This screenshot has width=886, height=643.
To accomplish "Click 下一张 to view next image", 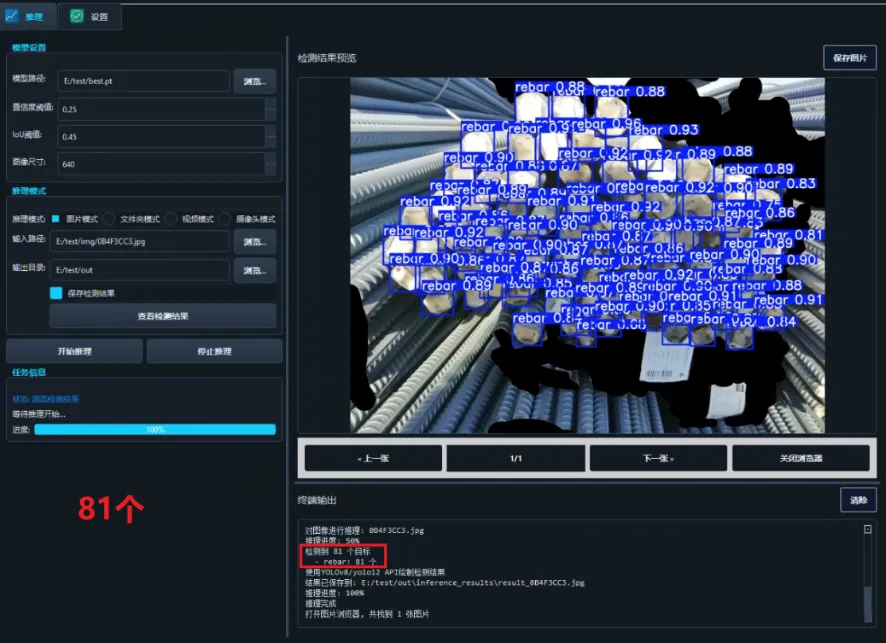I will tap(657, 457).
